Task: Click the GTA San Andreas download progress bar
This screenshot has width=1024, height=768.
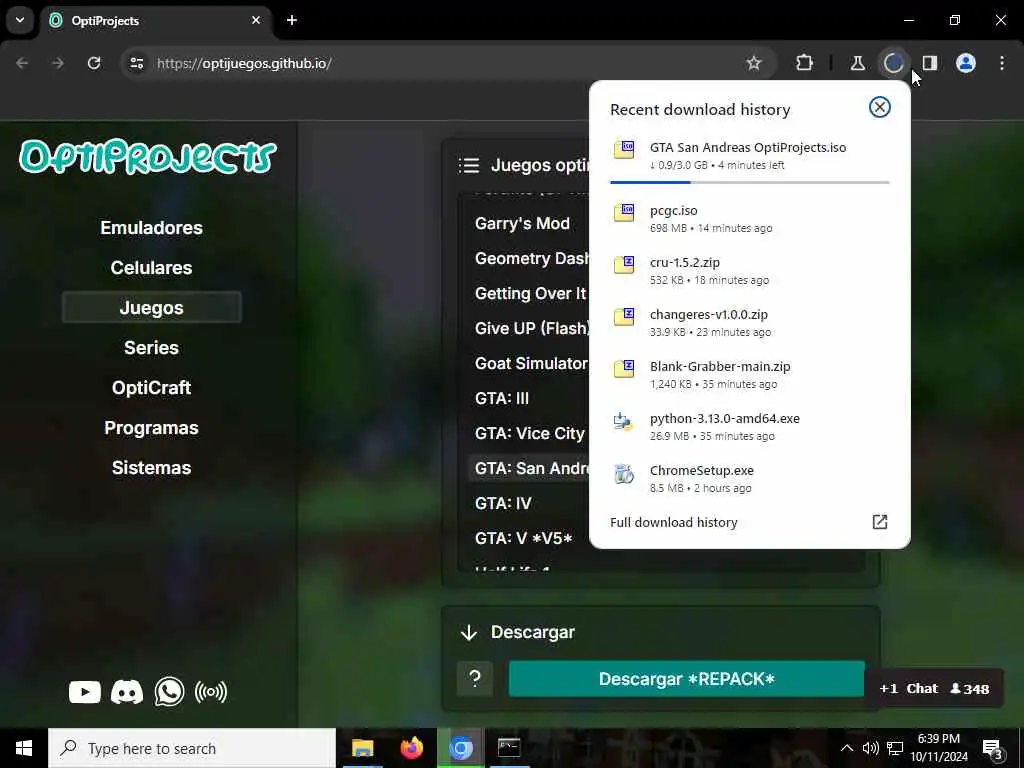Action: click(750, 182)
